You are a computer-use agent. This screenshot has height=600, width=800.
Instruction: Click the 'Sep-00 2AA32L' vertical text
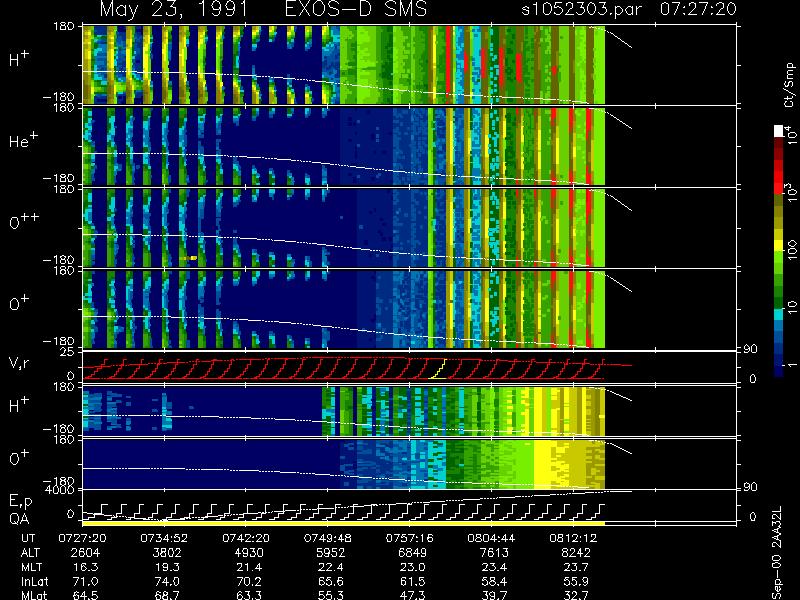tap(777, 553)
